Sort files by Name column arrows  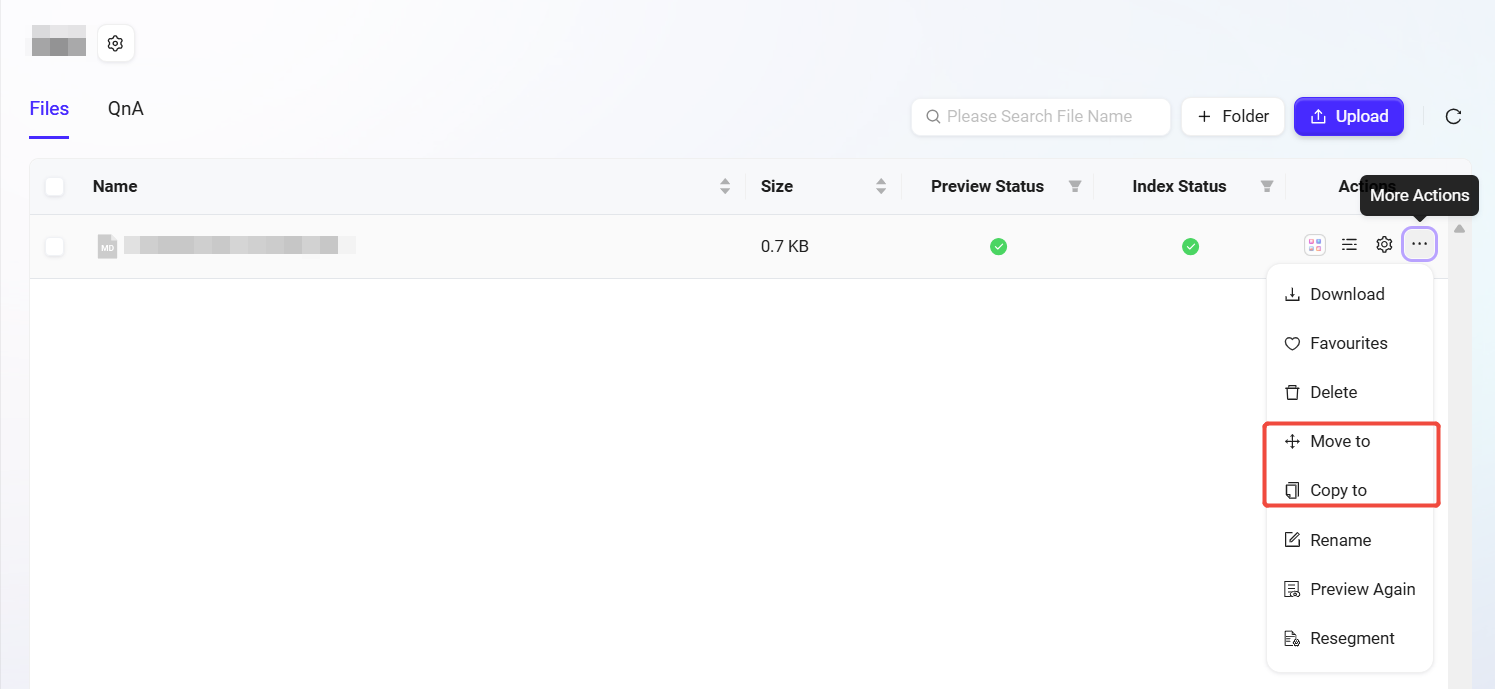tap(725, 187)
